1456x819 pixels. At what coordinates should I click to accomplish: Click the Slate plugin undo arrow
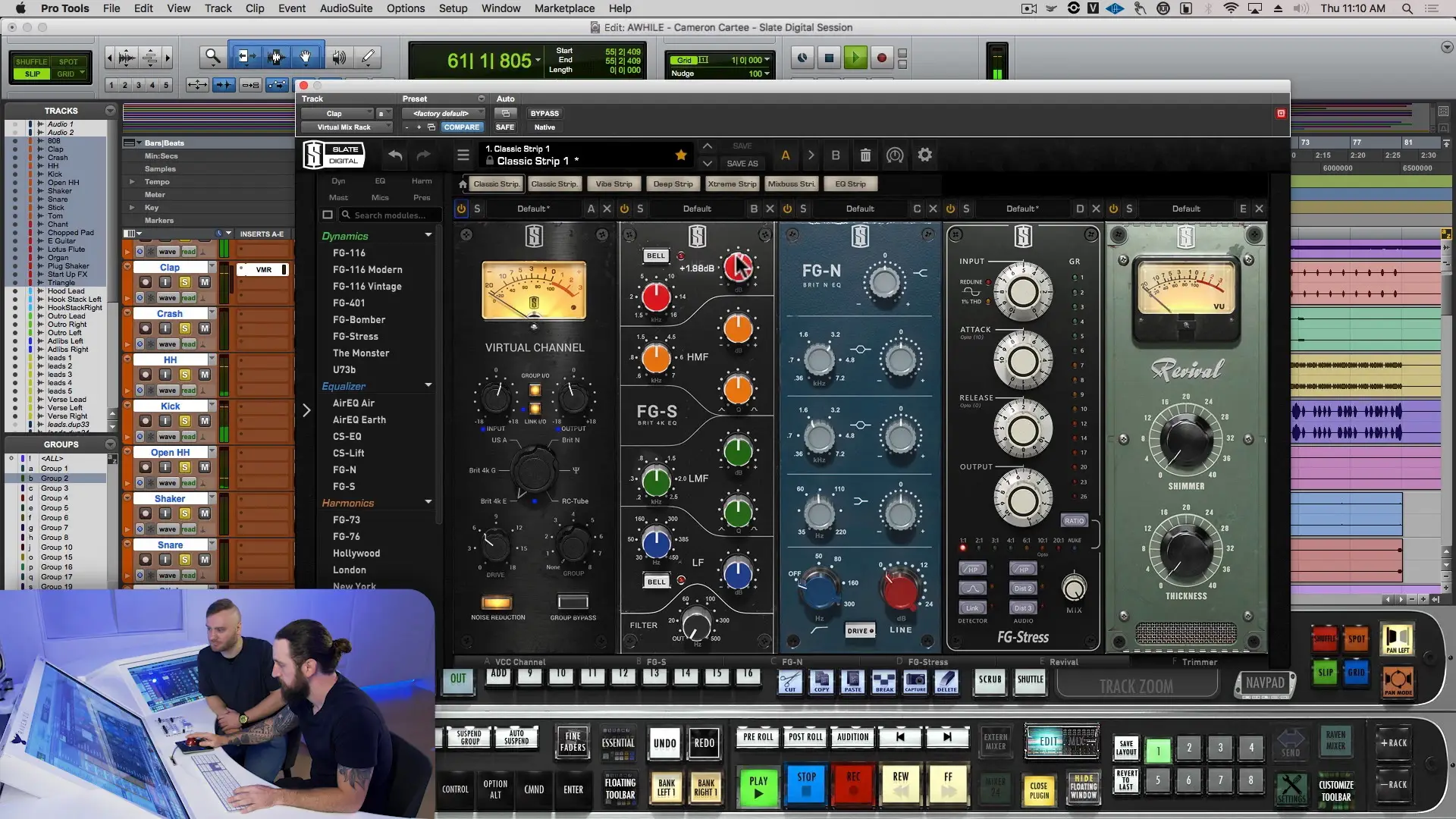click(395, 155)
